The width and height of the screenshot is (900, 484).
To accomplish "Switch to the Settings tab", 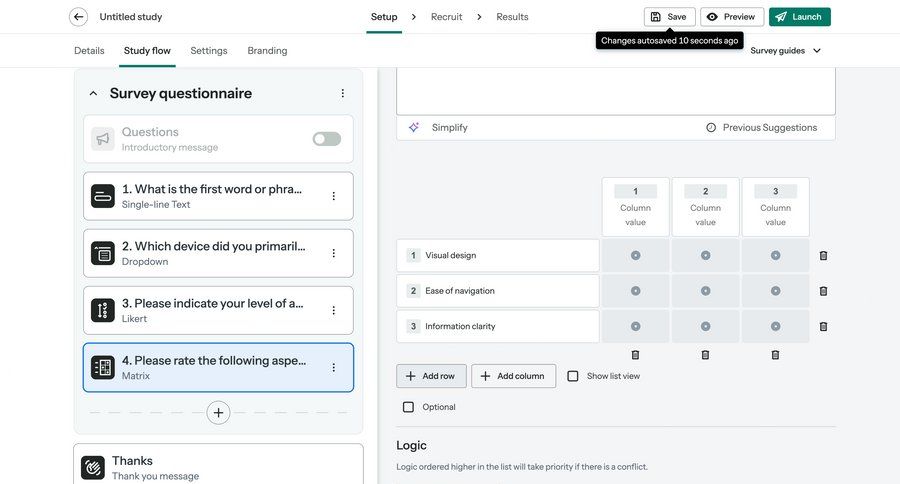I will 209,50.
